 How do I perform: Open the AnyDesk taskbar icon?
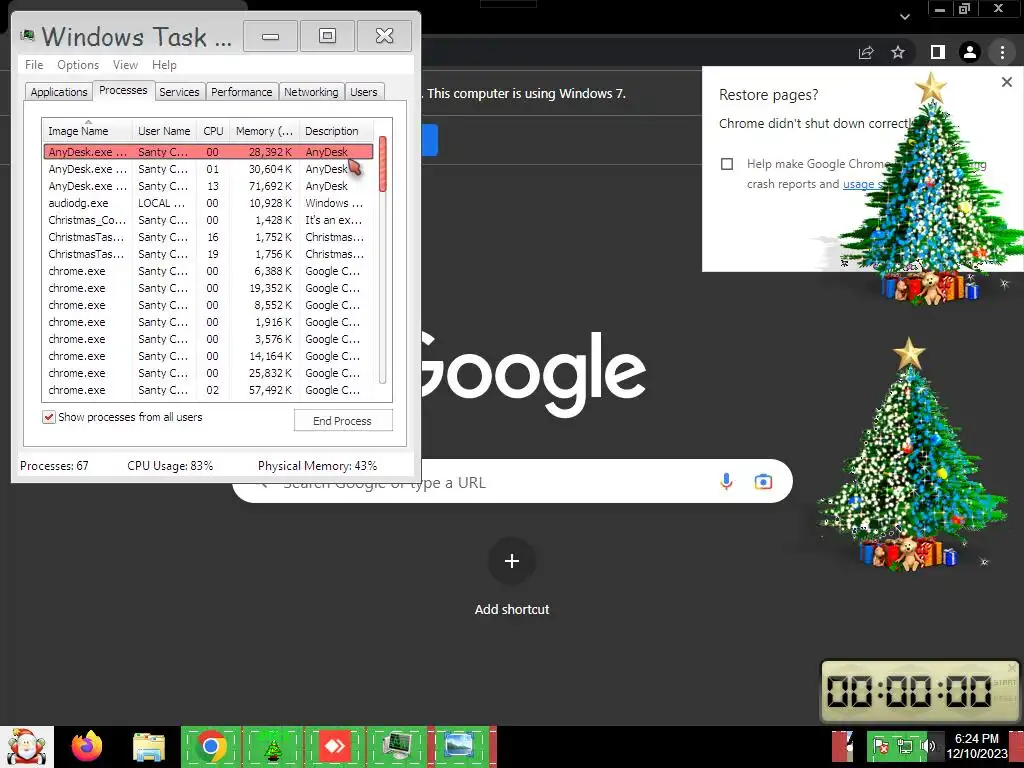click(334, 746)
